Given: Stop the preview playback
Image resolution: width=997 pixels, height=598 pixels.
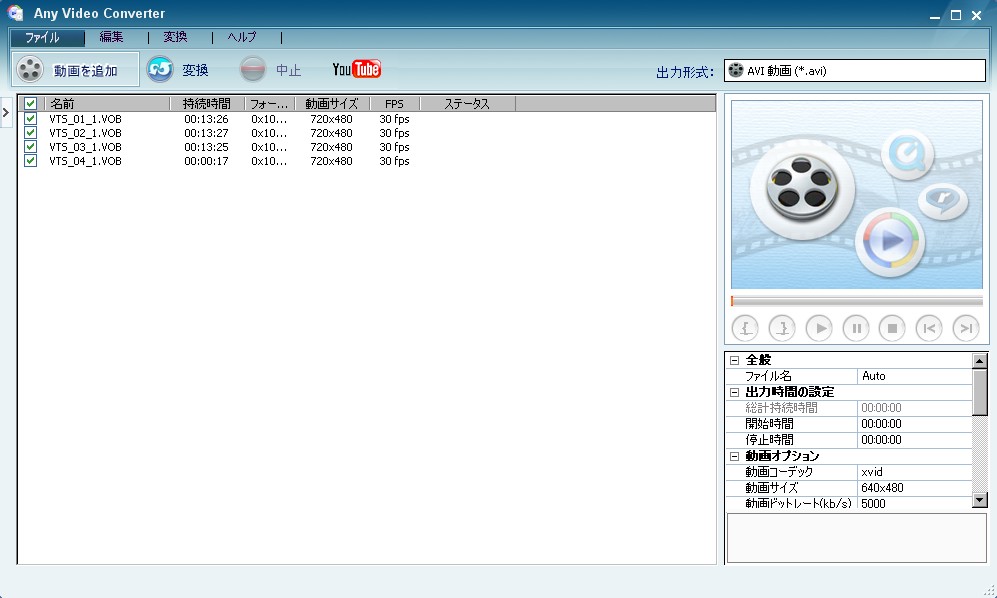Looking at the screenshot, I should pos(892,328).
